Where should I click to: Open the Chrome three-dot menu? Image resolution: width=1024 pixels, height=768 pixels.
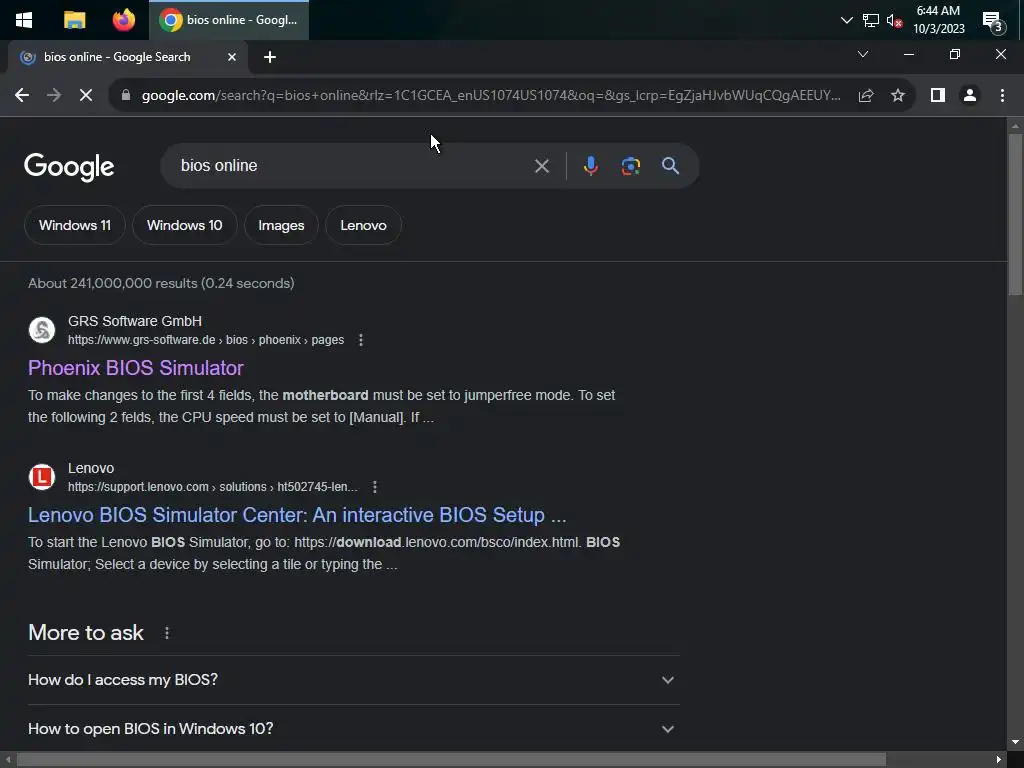tap(1002, 95)
